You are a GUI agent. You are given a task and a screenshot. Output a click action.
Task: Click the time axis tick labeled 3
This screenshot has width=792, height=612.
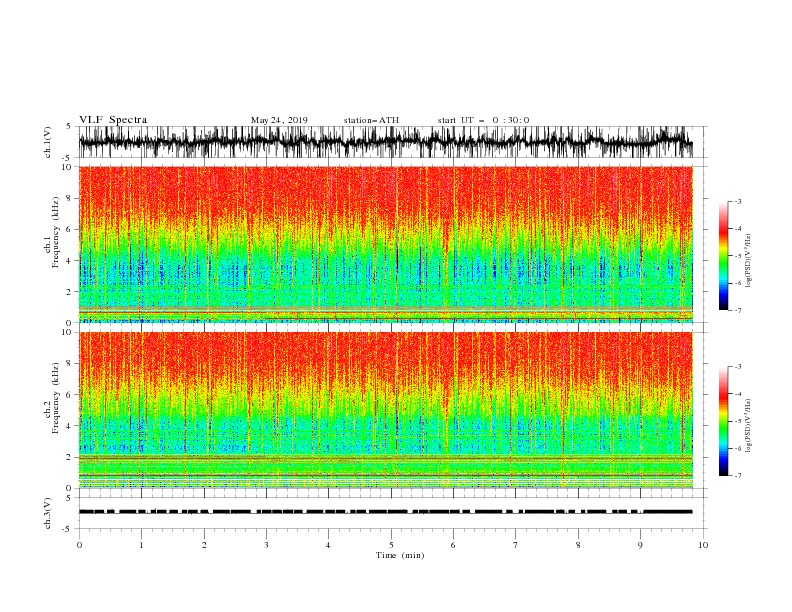coord(266,545)
